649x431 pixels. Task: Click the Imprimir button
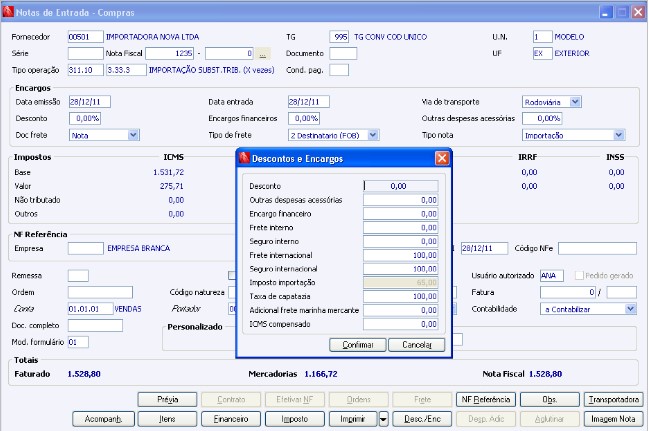(x=353, y=419)
